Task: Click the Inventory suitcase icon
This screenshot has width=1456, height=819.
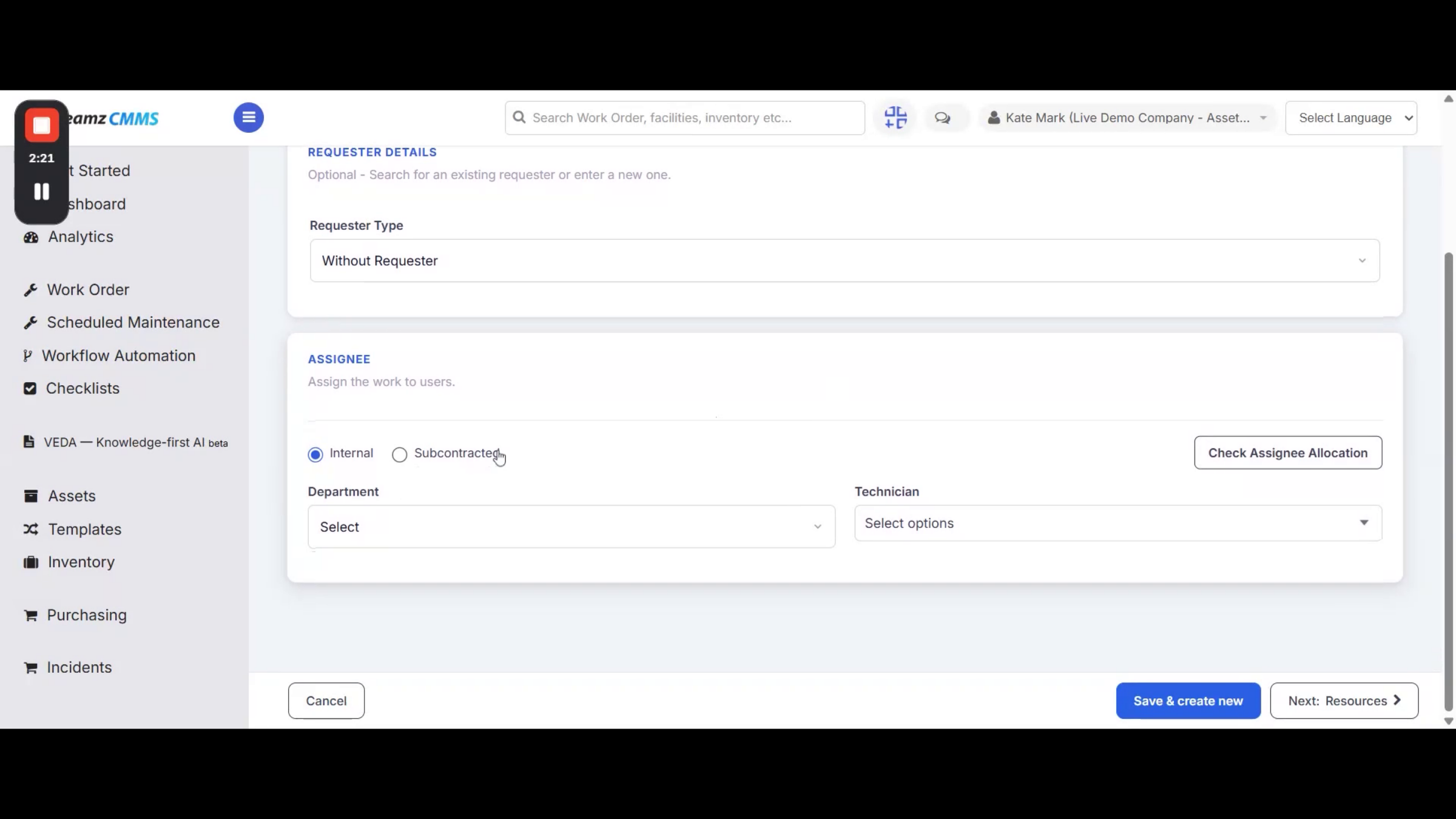Action: [x=31, y=562]
